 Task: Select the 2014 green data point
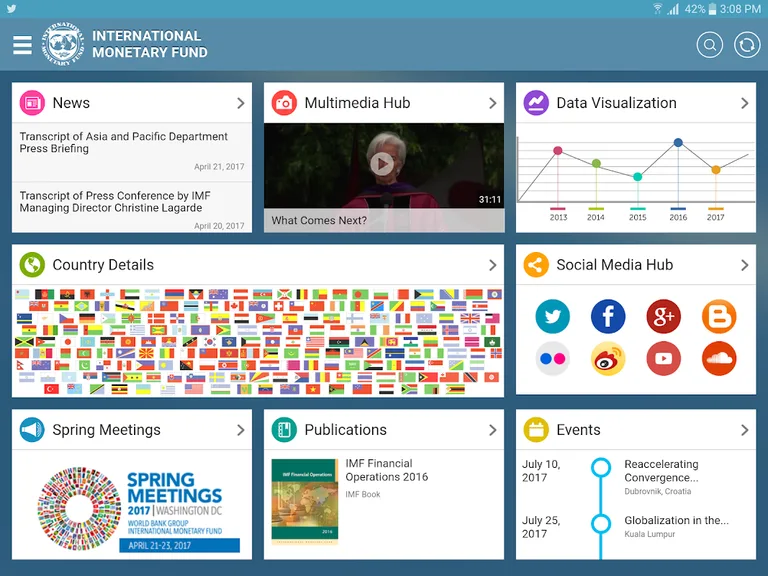[x=596, y=163]
